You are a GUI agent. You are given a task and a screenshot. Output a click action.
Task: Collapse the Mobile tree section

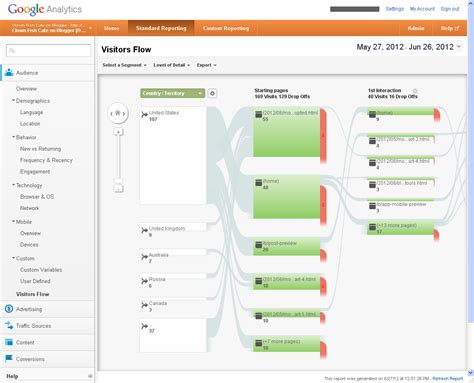click(x=13, y=221)
